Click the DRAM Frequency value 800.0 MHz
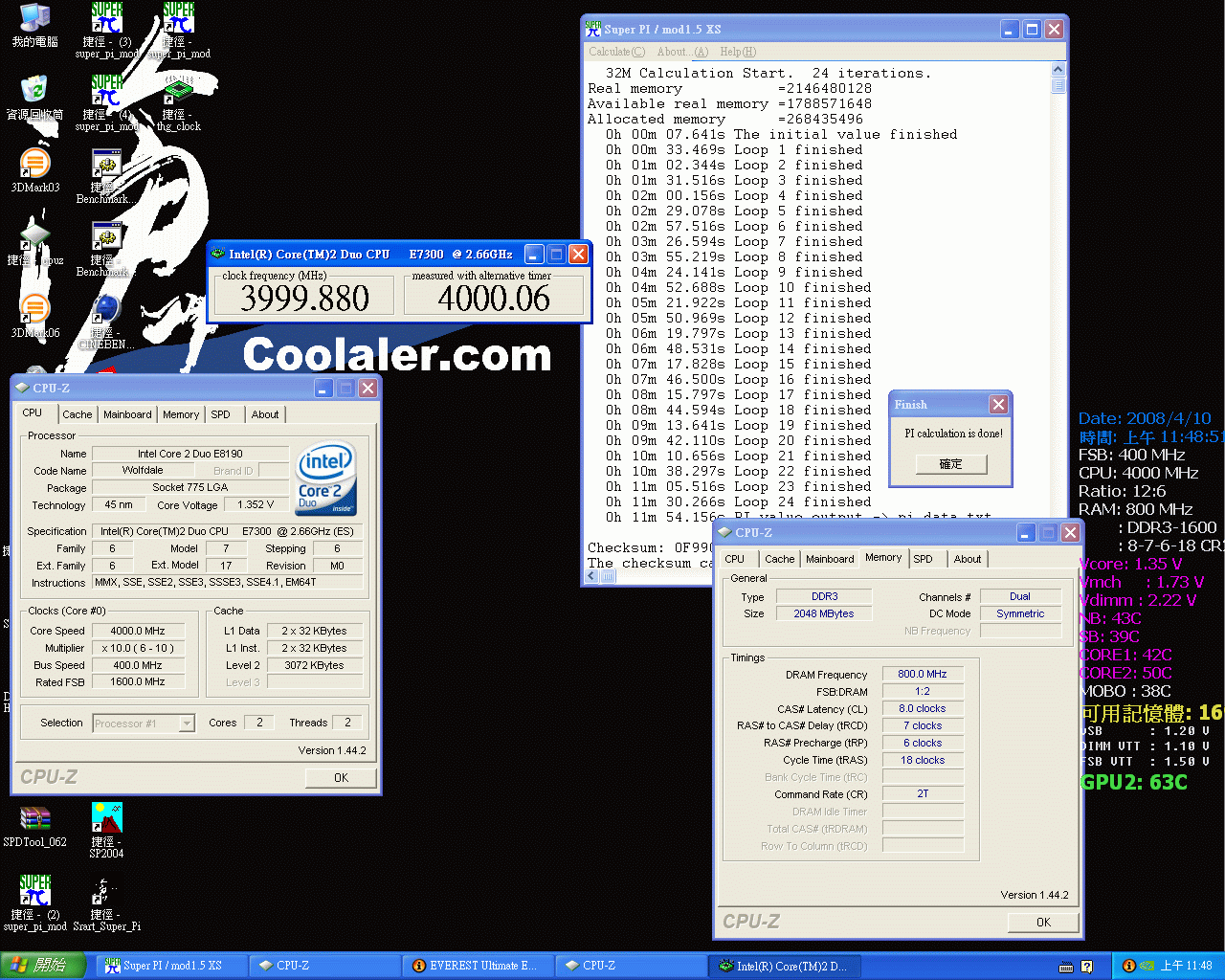This screenshot has width=1225, height=980. pyautogui.click(x=923, y=674)
